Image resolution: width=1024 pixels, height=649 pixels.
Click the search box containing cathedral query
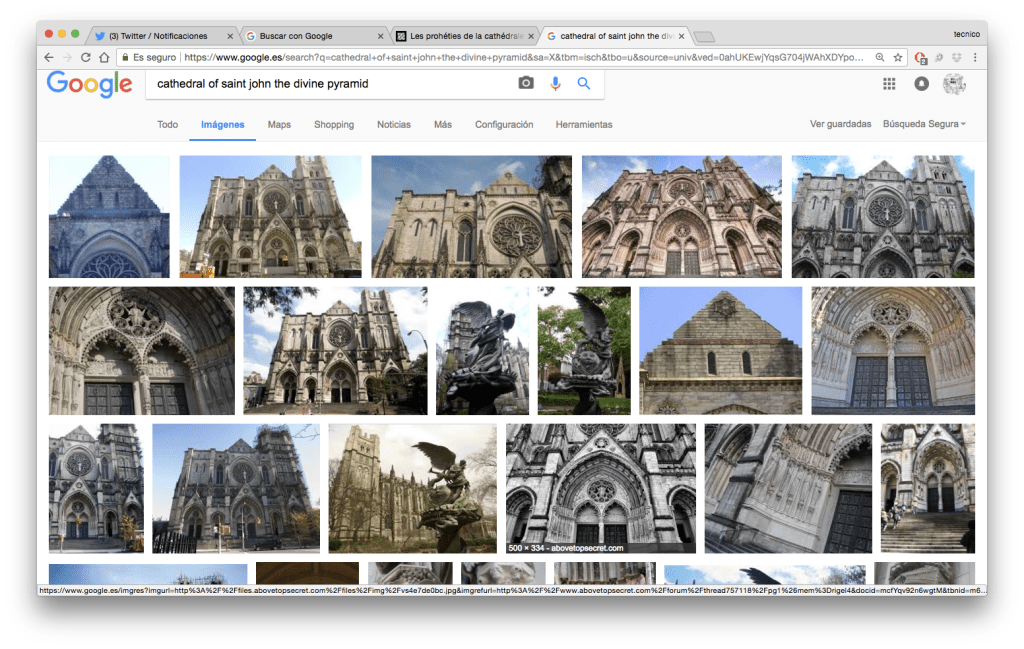click(x=330, y=84)
